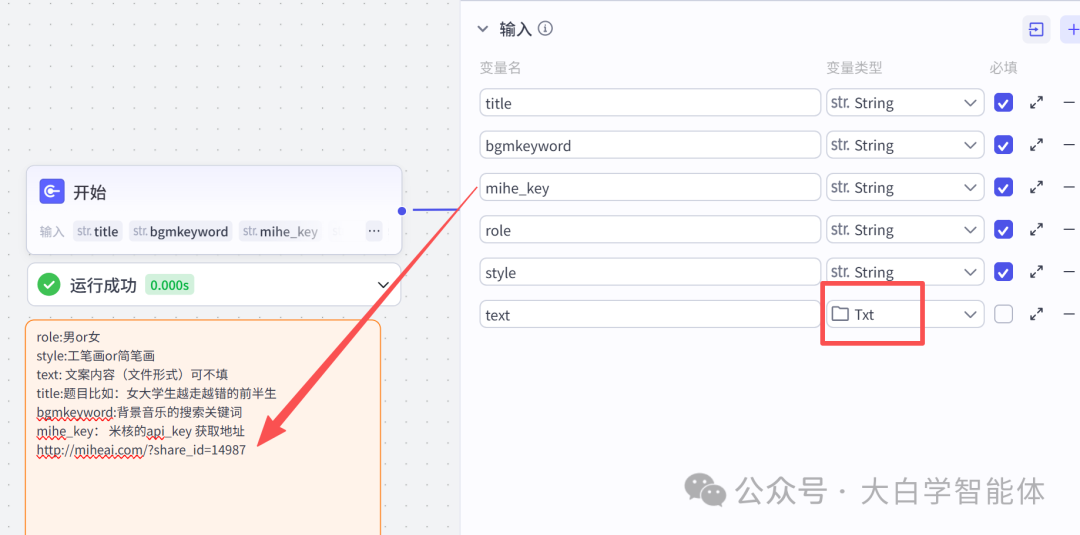The image size is (1080, 535).
Task: Check required for text variable
Action: [x=1004, y=314]
